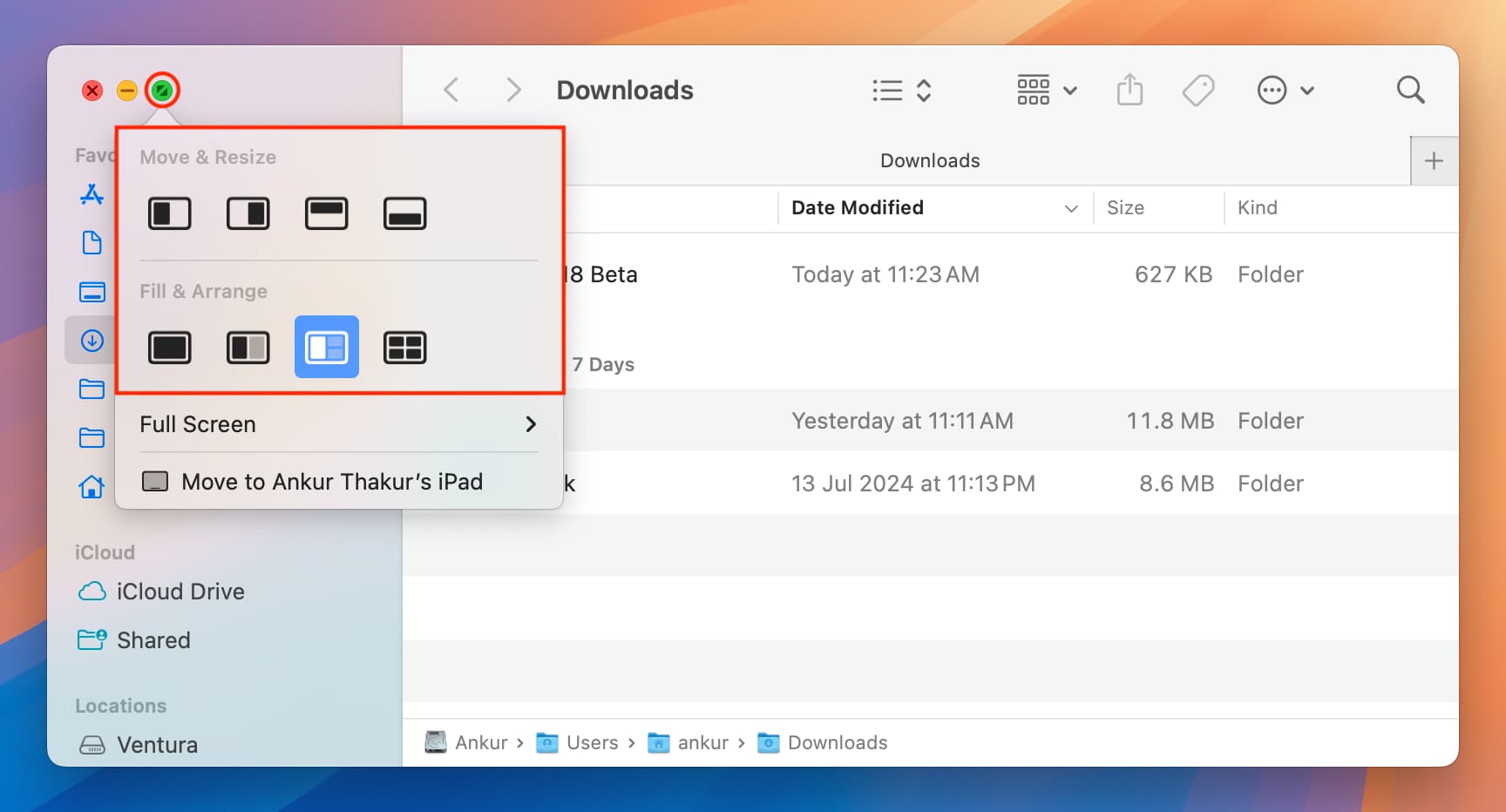Image resolution: width=1506 pixels, height=812 pixels.
Task: Add a new tab with plus button
Action: pyautogui.click(x=1434, y=160)
